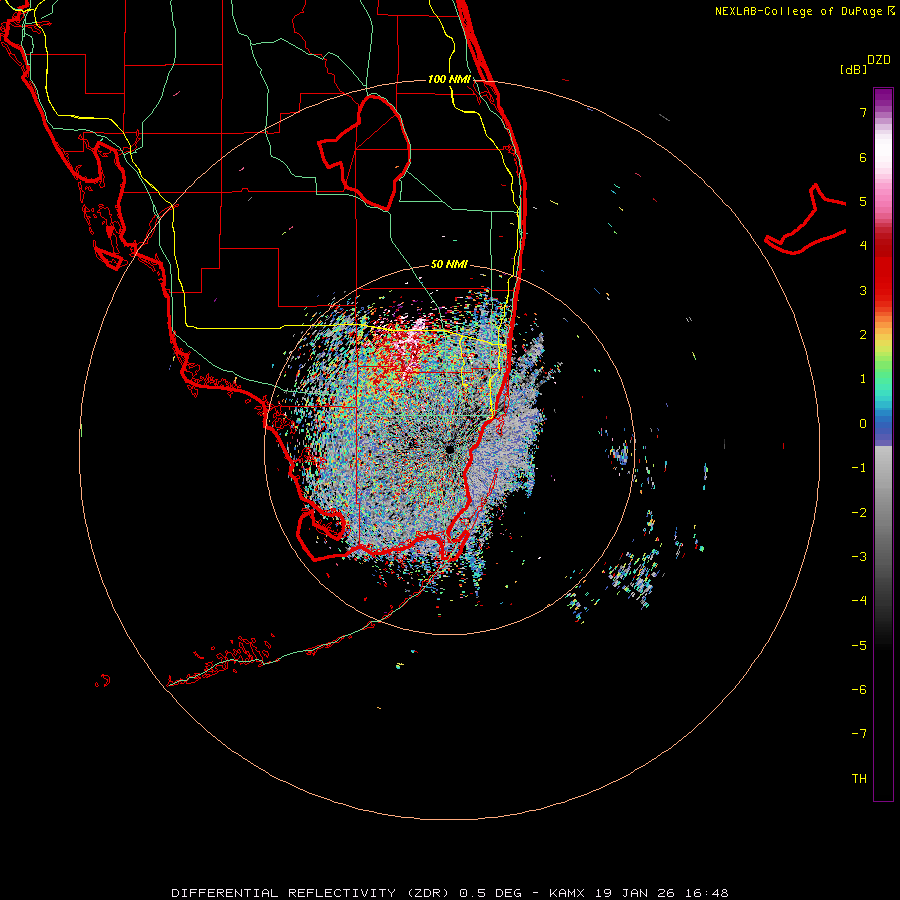900x900 pixels.
Task: Click the -4 value on the color scale
Action: coord(859,601)
